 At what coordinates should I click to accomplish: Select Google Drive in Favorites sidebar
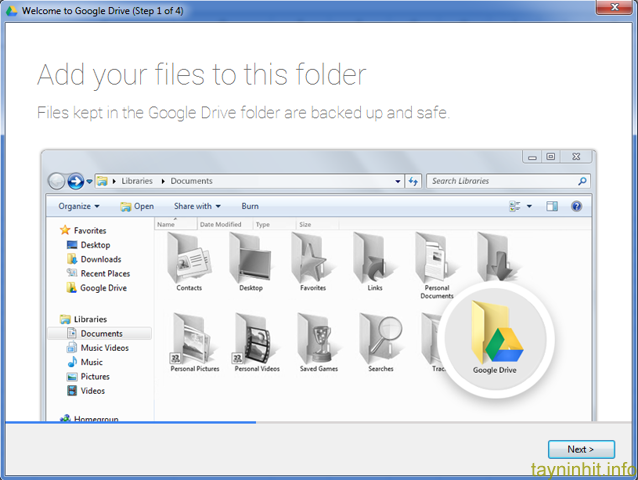103,288
